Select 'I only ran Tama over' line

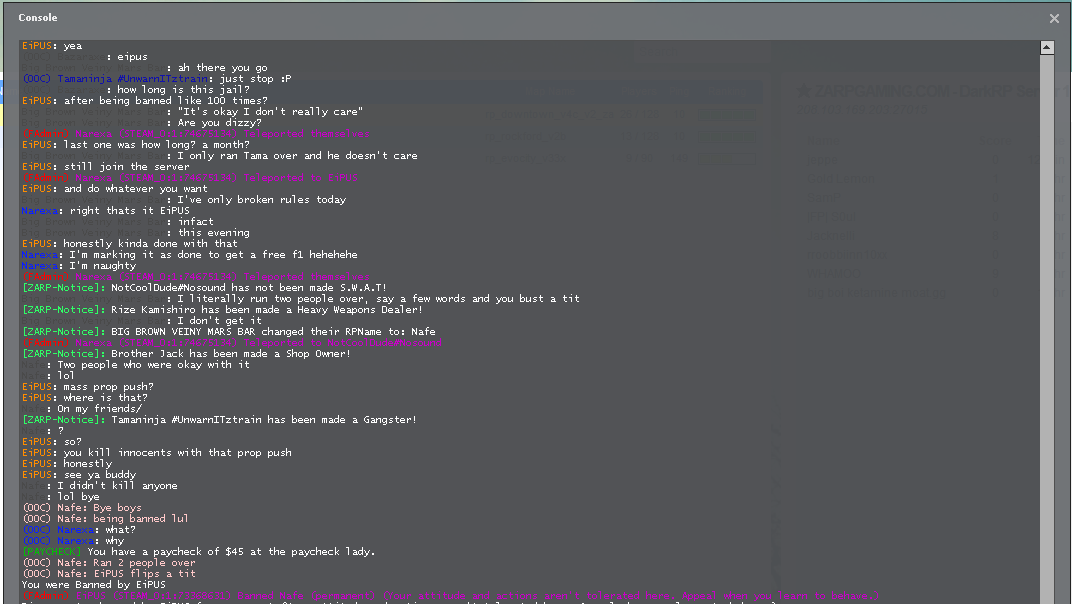pyautogui.click(x=219, y=155)
